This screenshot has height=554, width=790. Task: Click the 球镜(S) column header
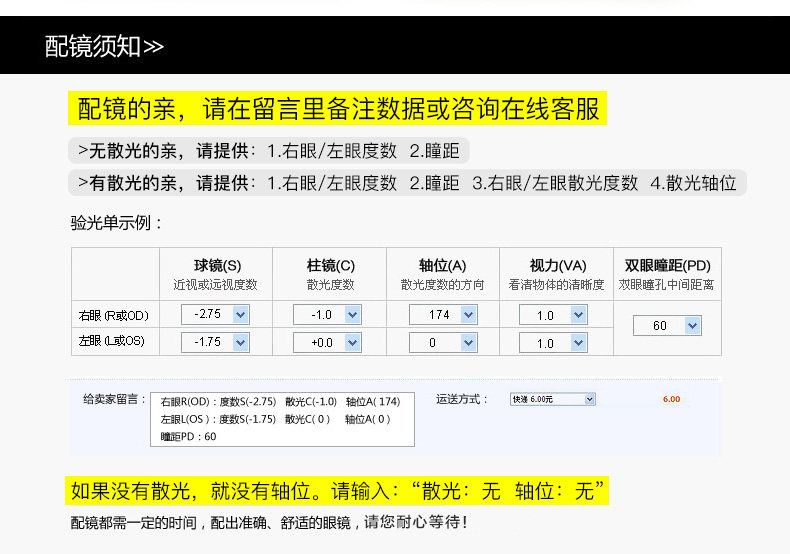click(x=217, y=265)
